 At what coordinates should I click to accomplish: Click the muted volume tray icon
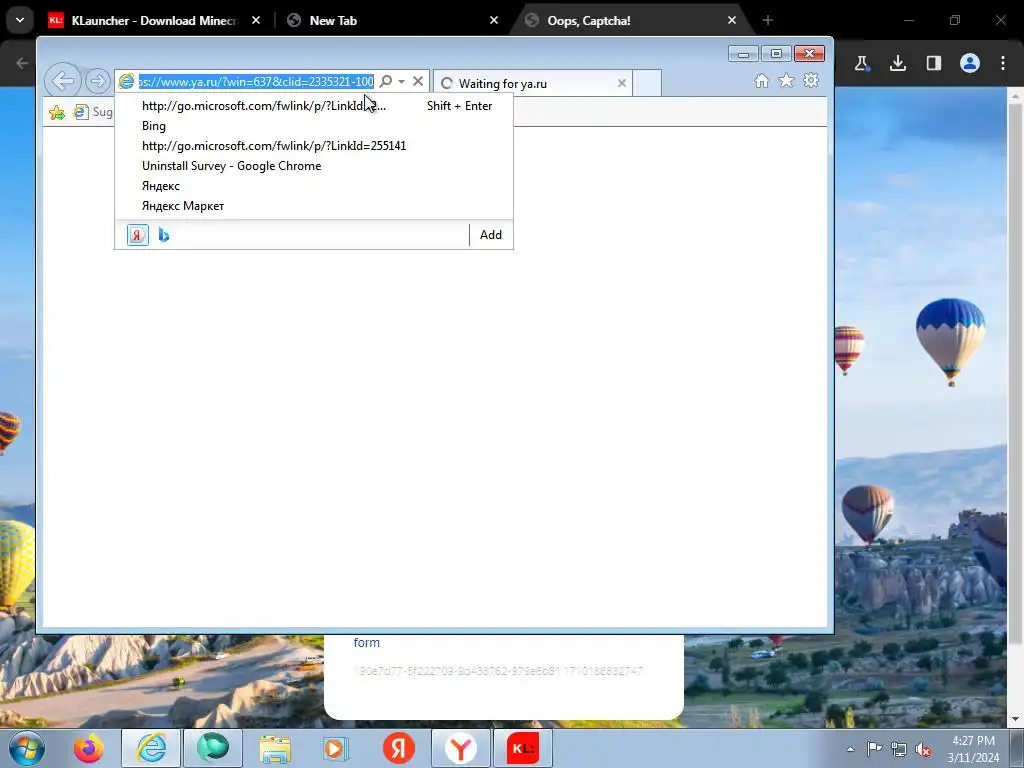pos(923,749)
